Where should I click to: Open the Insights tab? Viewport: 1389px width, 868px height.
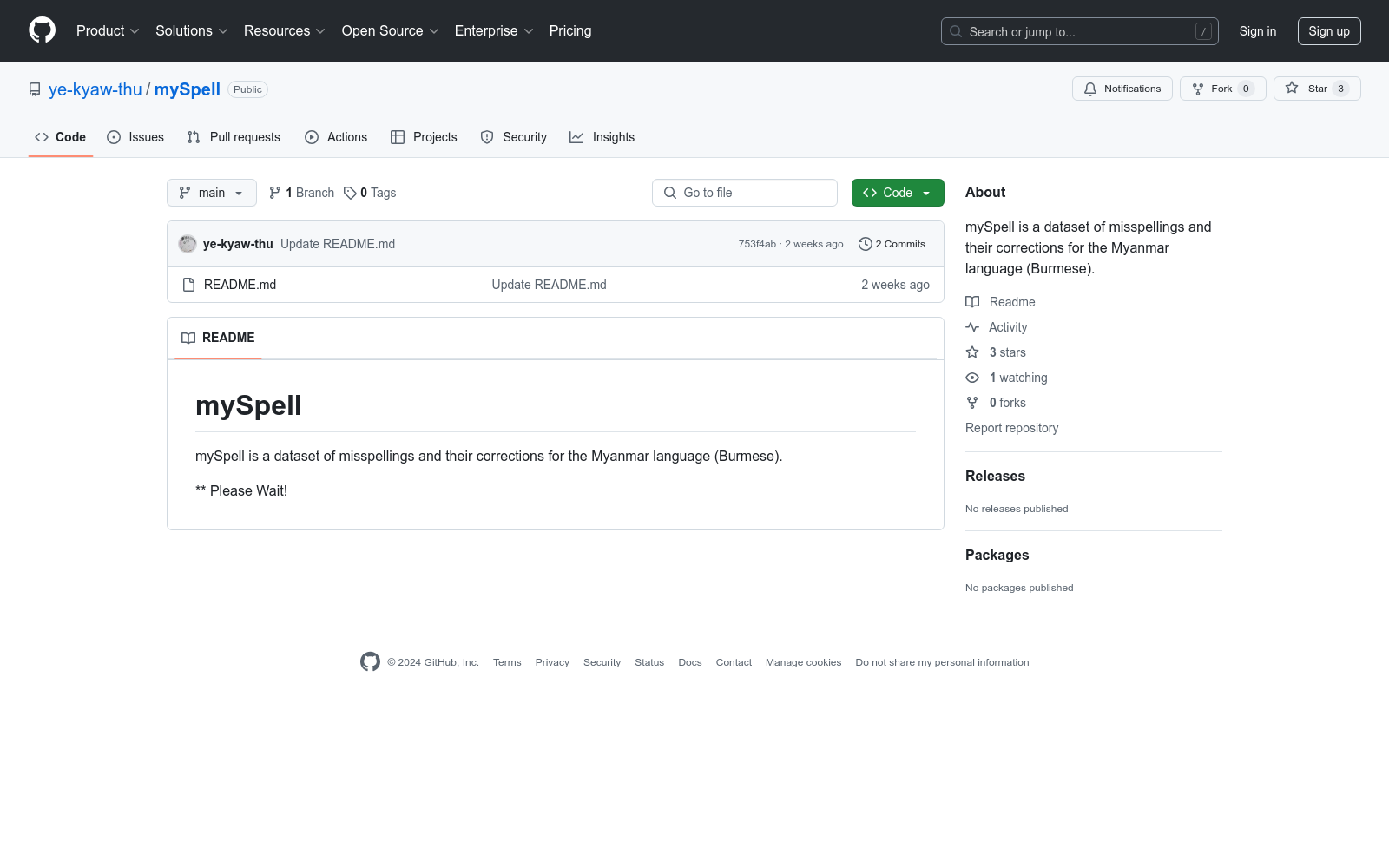pyautogui.click(x=602, y=137)
